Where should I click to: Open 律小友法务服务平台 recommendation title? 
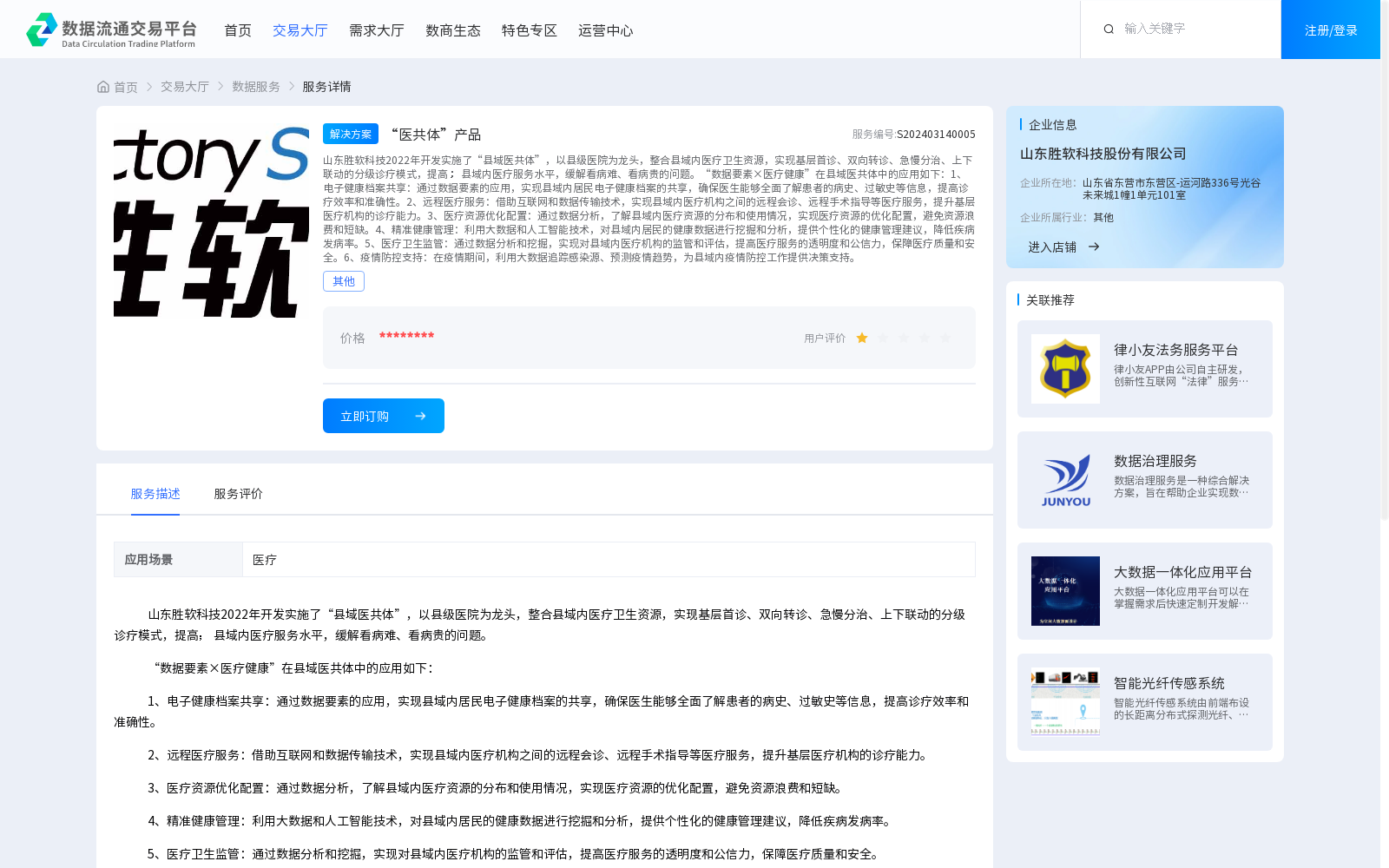pyautogui.click(x=1176, y=350)
